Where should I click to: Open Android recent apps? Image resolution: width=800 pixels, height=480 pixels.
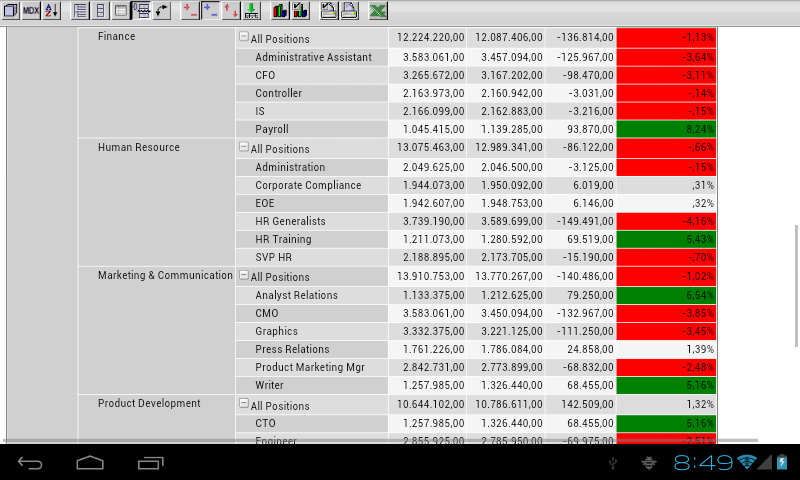tap(151, 463)
